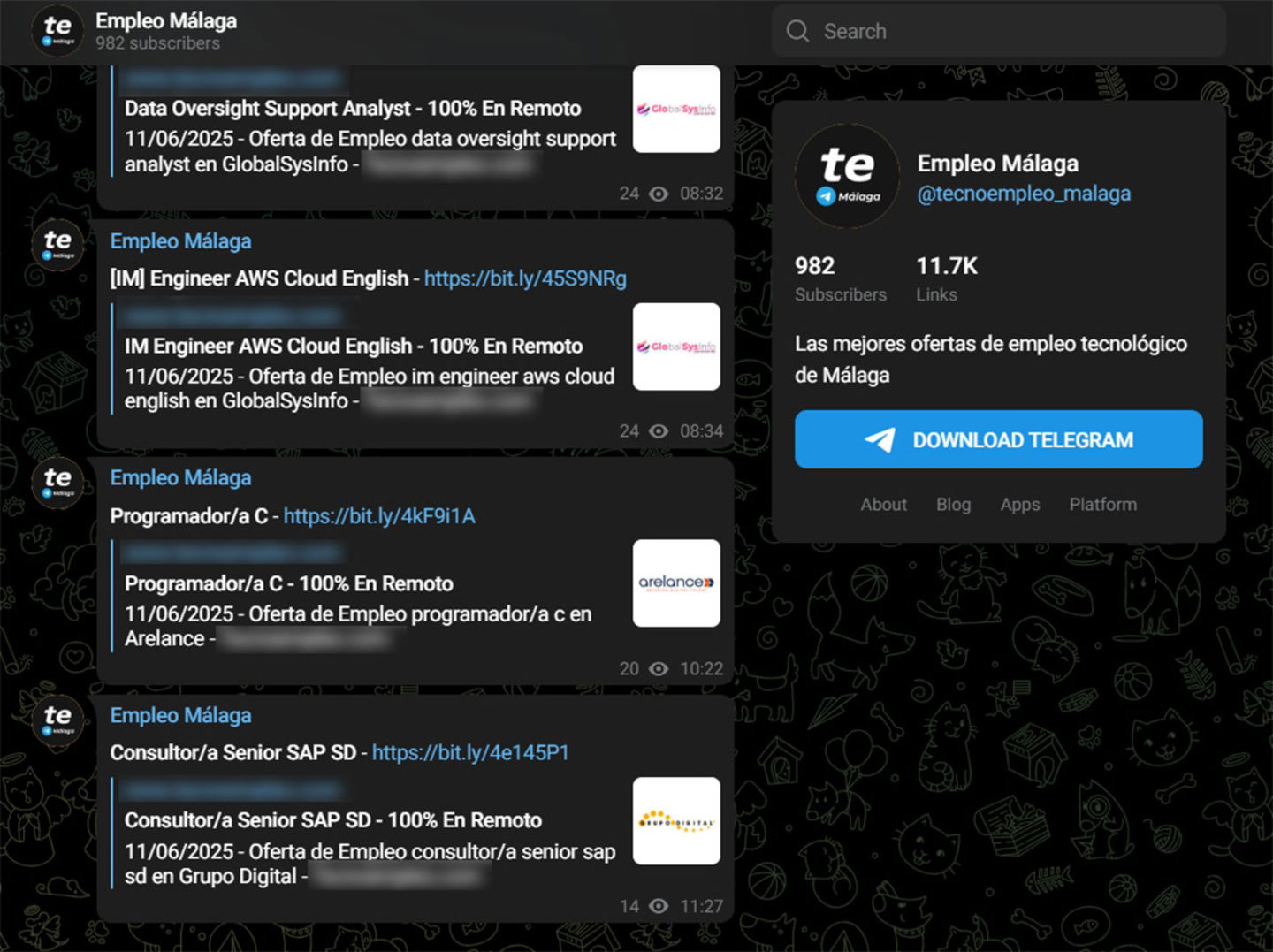Click views eye icon on 11:27 post
The image size is (1273, 952).
pos(659,906)
